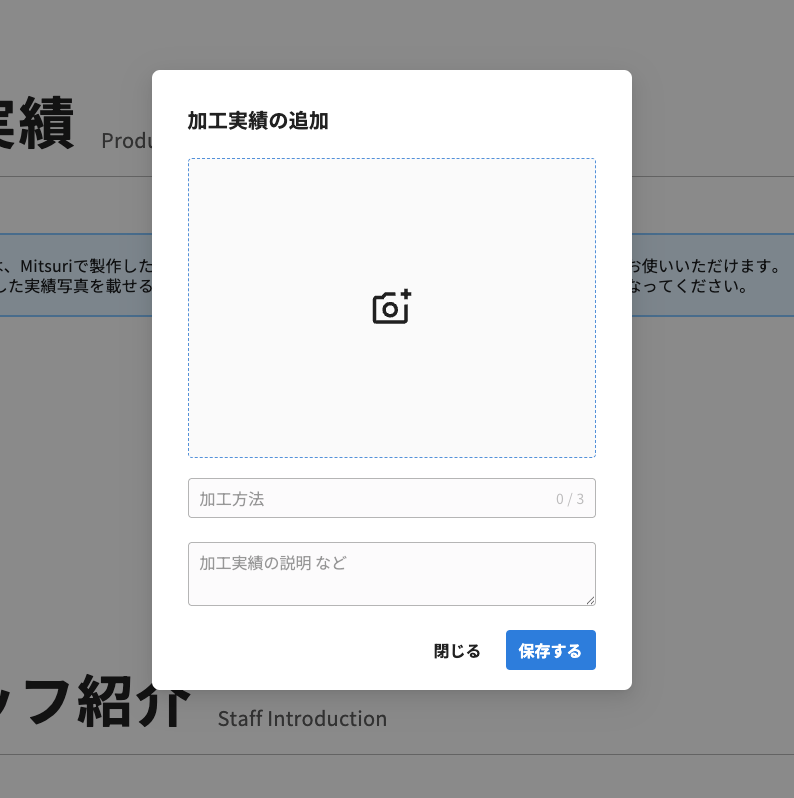
Task: Click the add-photo camera icon
Action: (x=391, y=307)
